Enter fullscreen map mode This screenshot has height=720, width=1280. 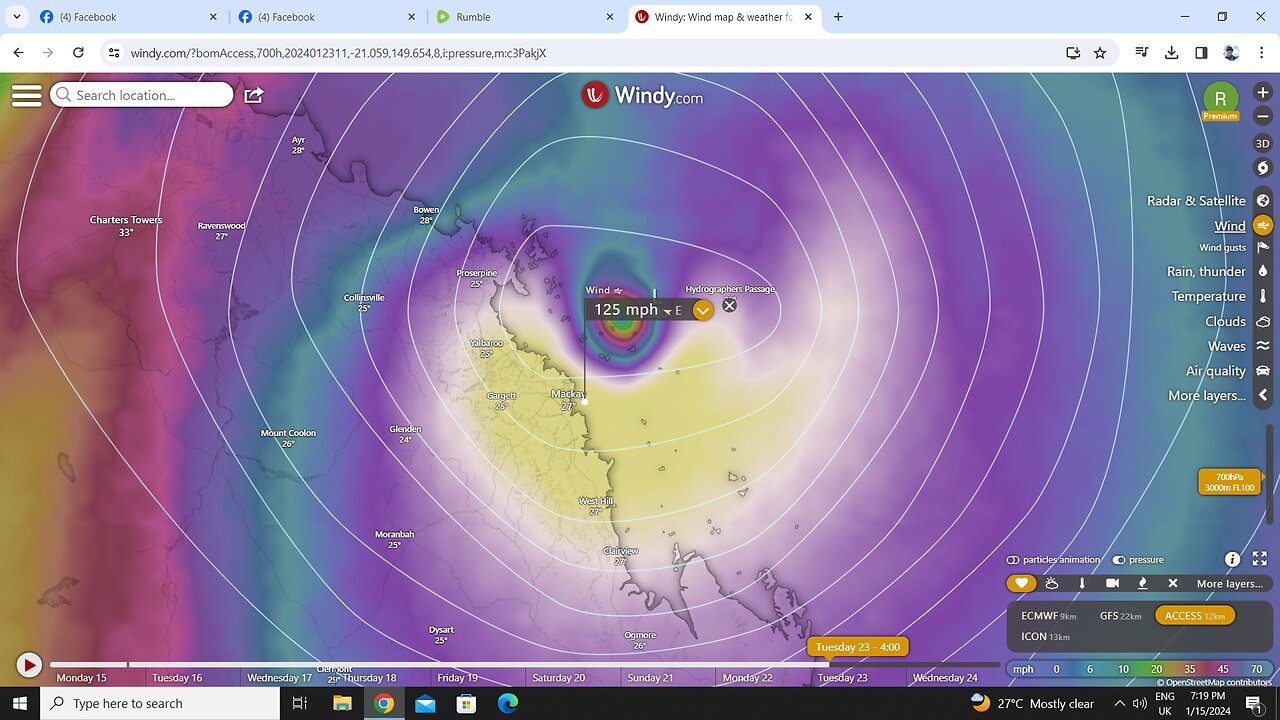(x=1260, y=560)
